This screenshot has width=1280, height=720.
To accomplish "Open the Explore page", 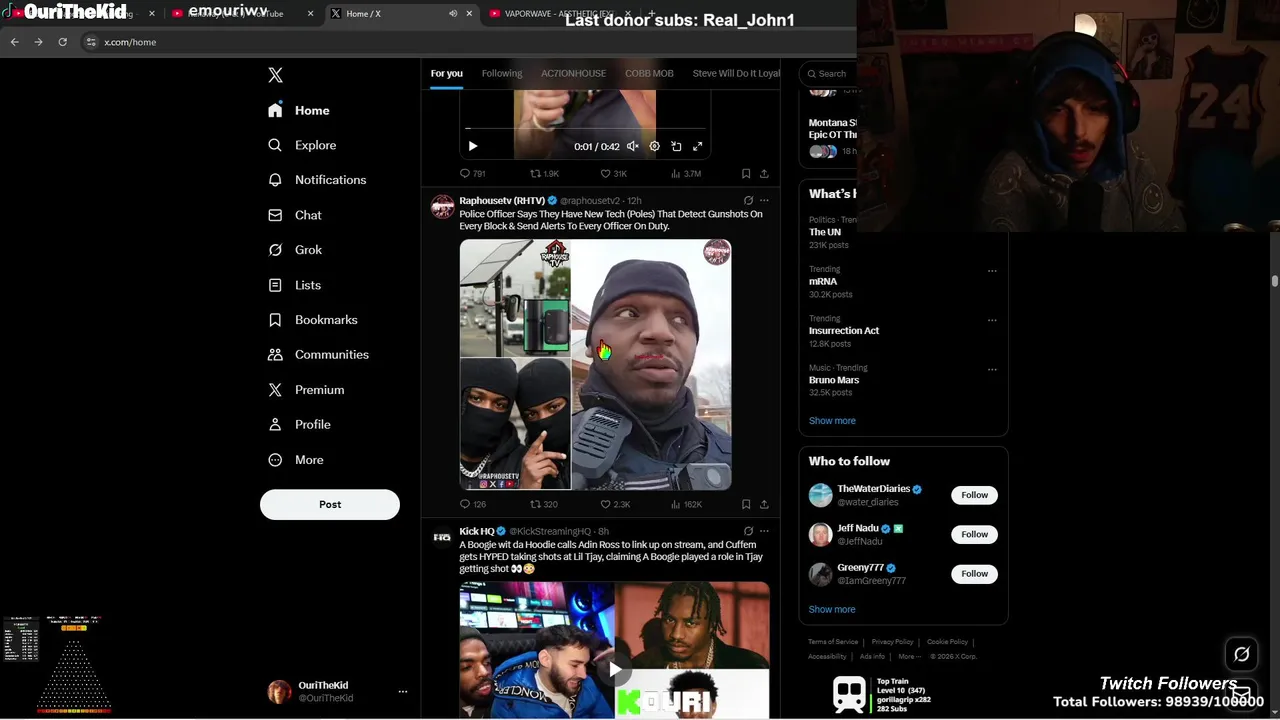I will pos(302,145).
